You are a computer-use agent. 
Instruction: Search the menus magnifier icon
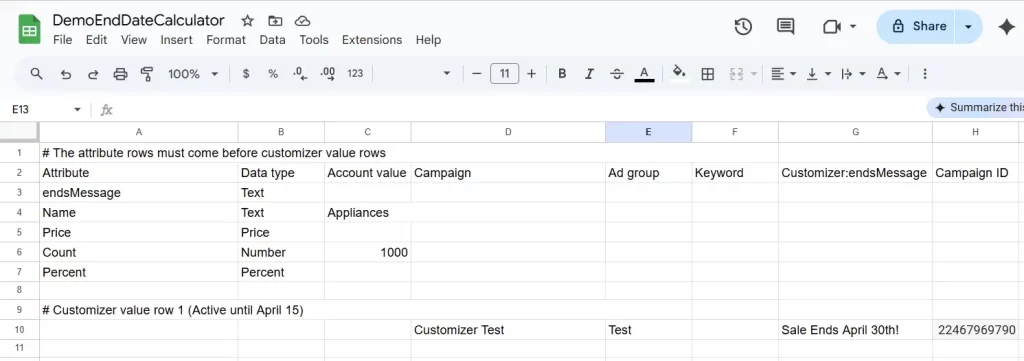coord(37,74)
